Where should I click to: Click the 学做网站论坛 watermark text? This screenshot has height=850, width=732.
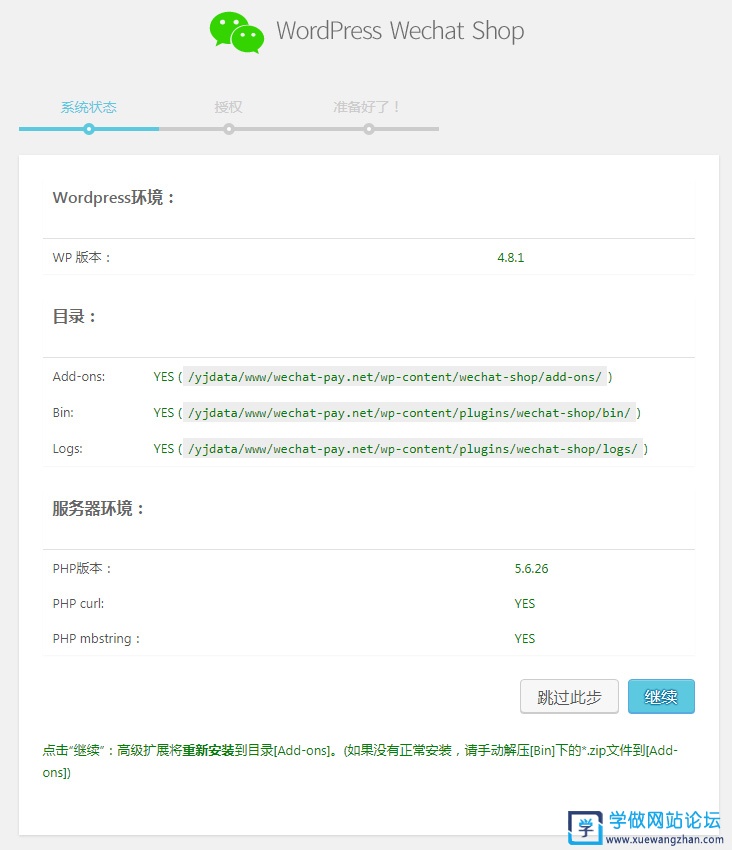665,820
